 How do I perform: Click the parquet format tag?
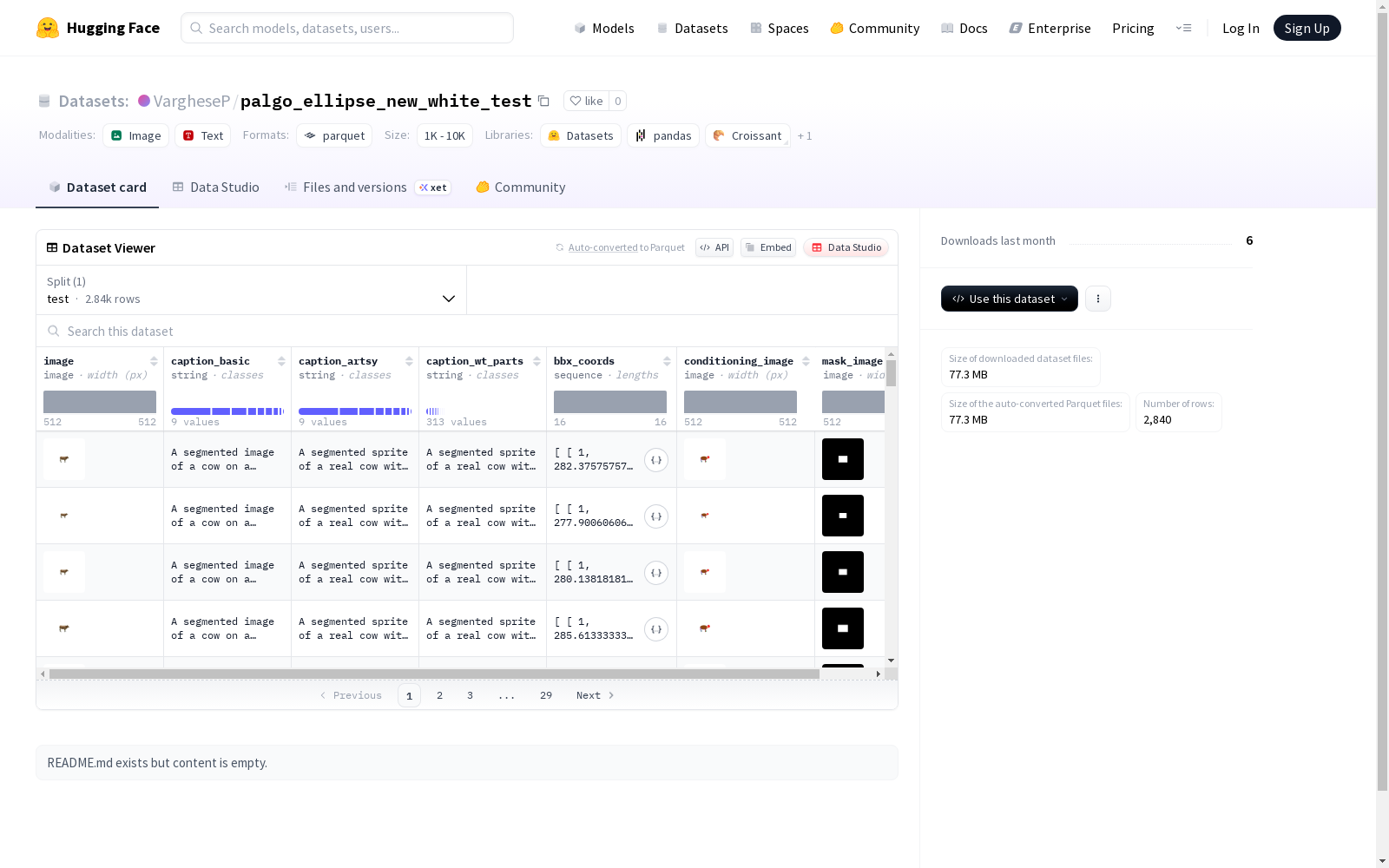(x=334, y=135)
